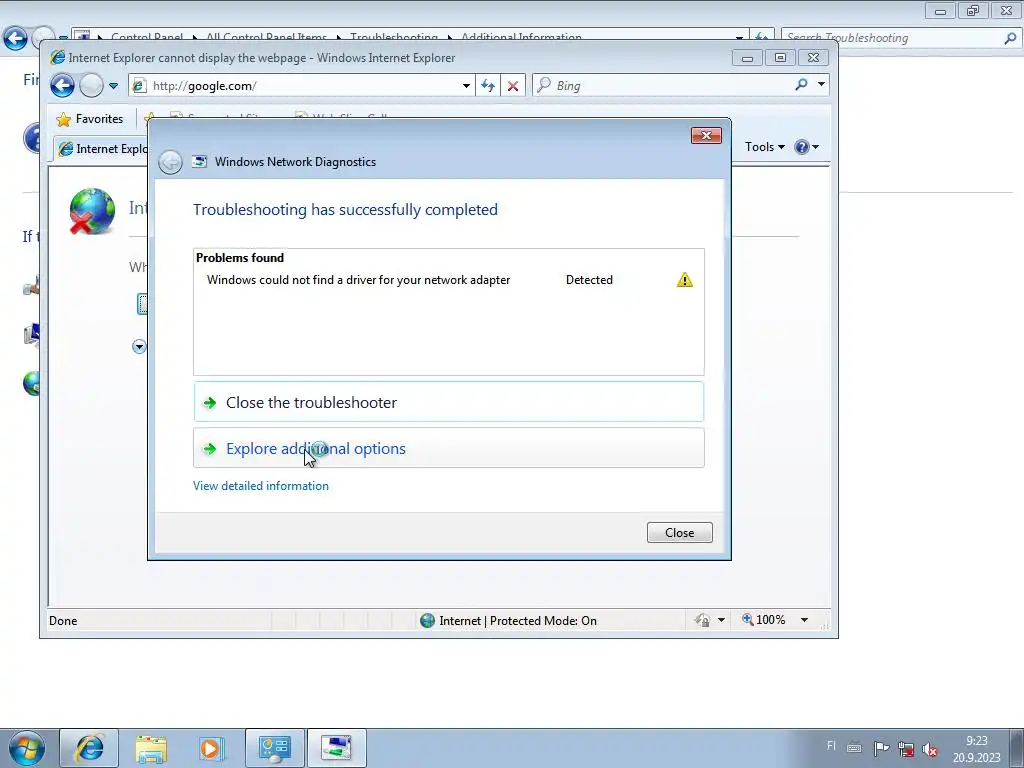This screenshot has width=1024, height=768.
Task: Click the on-screen keyboard tray icon
Action: (x=854, y=748)
